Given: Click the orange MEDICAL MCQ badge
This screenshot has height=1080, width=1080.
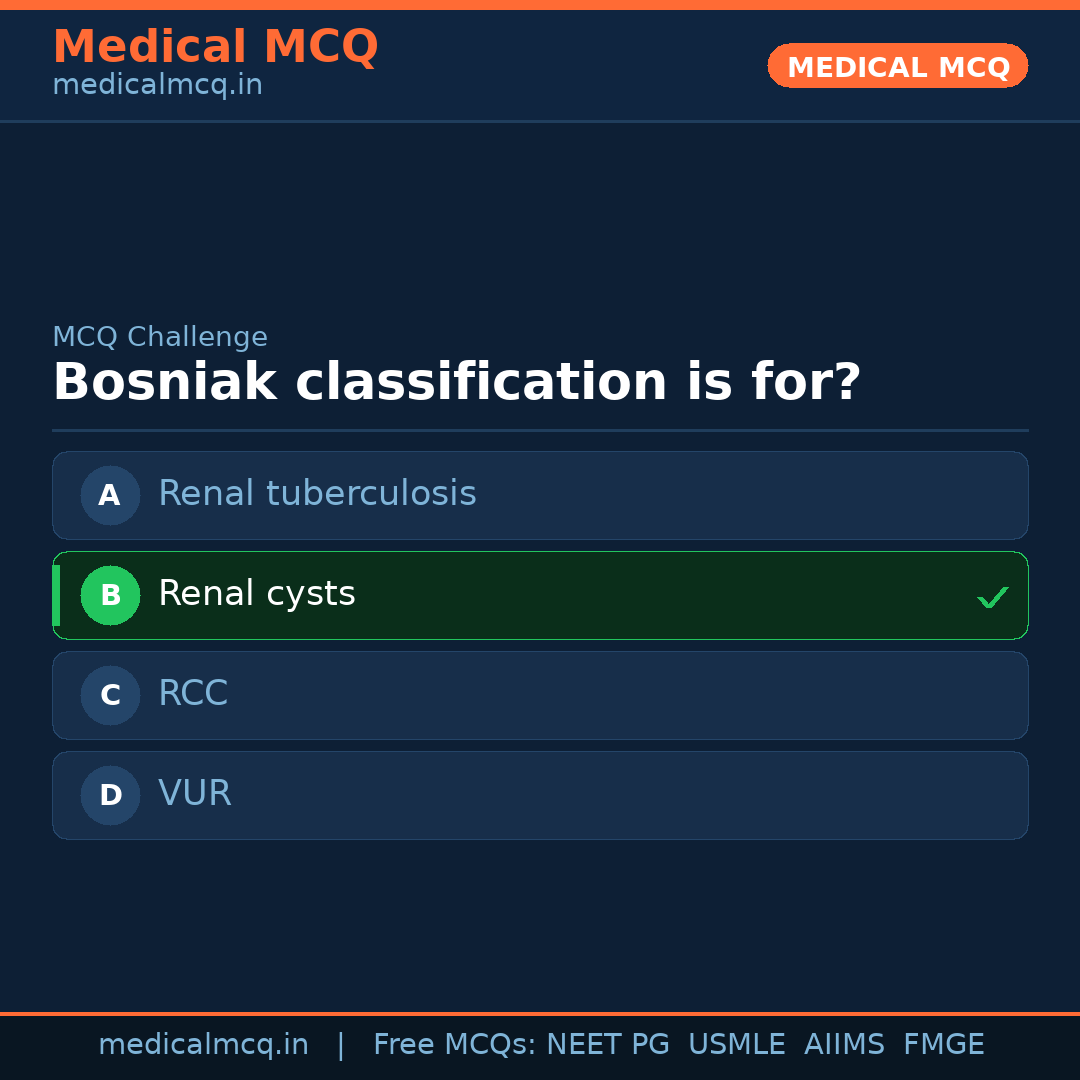Looking at the screenshot, I should coord(897,66).
